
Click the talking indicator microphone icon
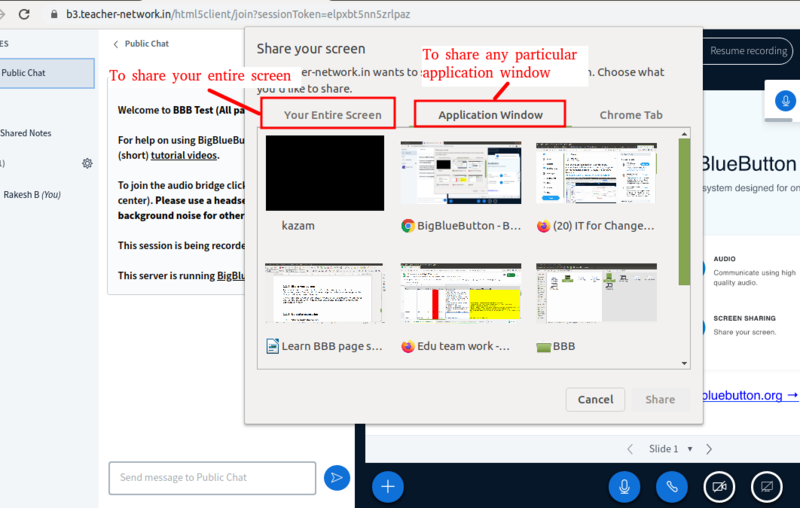(785, 100)
